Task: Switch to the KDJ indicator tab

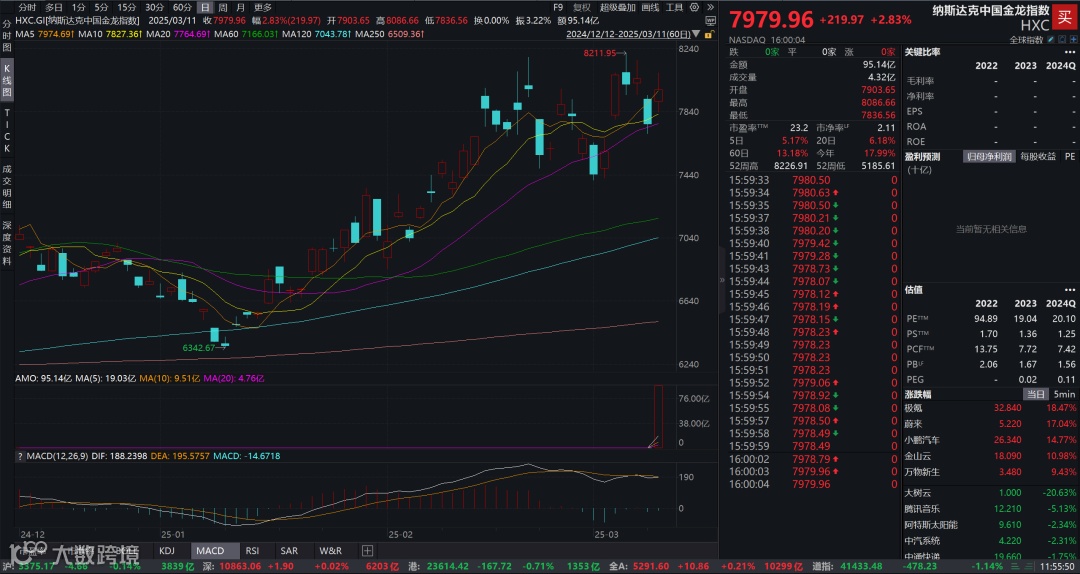Action: (167, 551)
